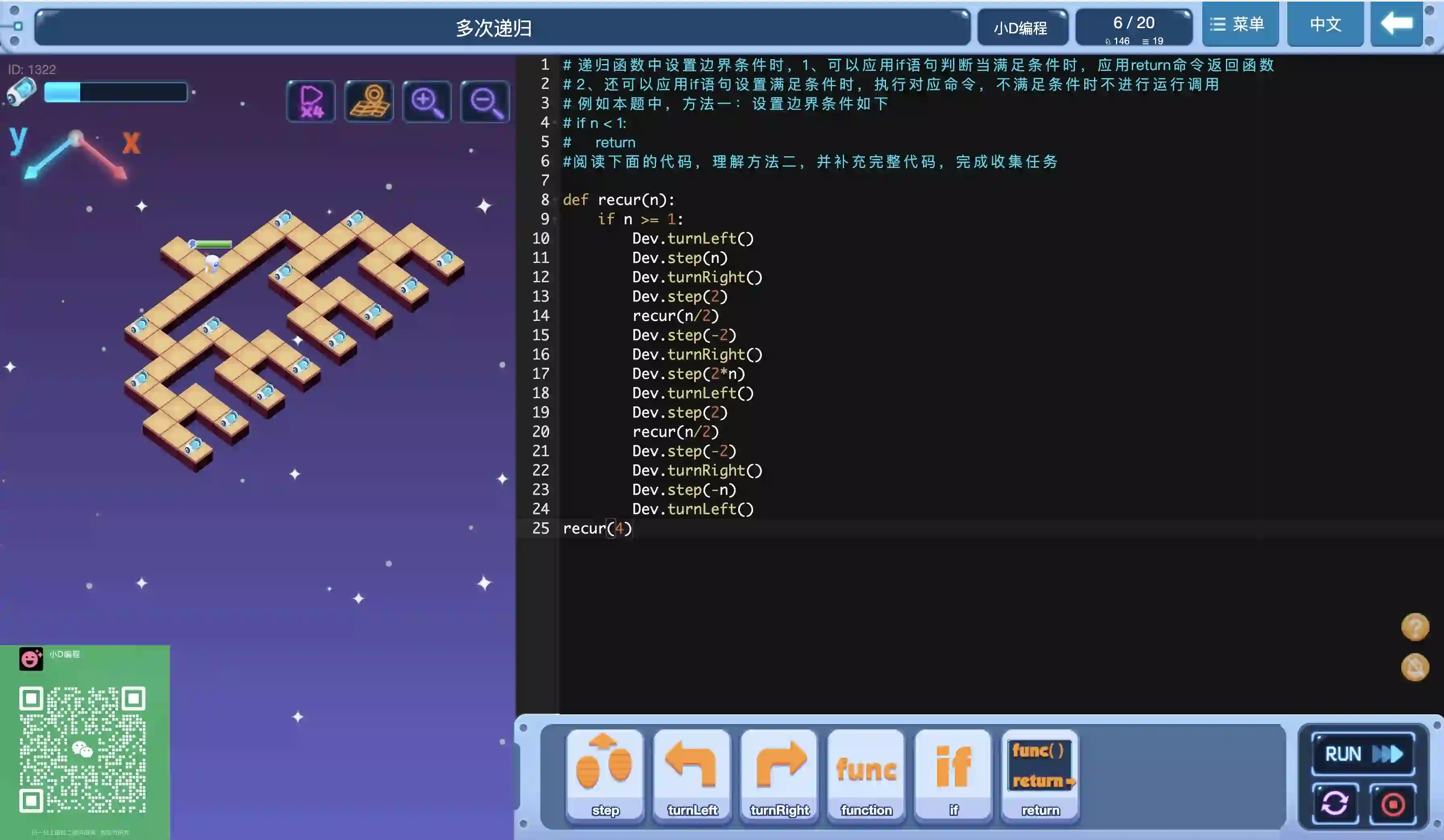The height and width of the screenshot is (840, 1444).
Task: Switch language via 中文 button
Action: (x=1325, y=24)
